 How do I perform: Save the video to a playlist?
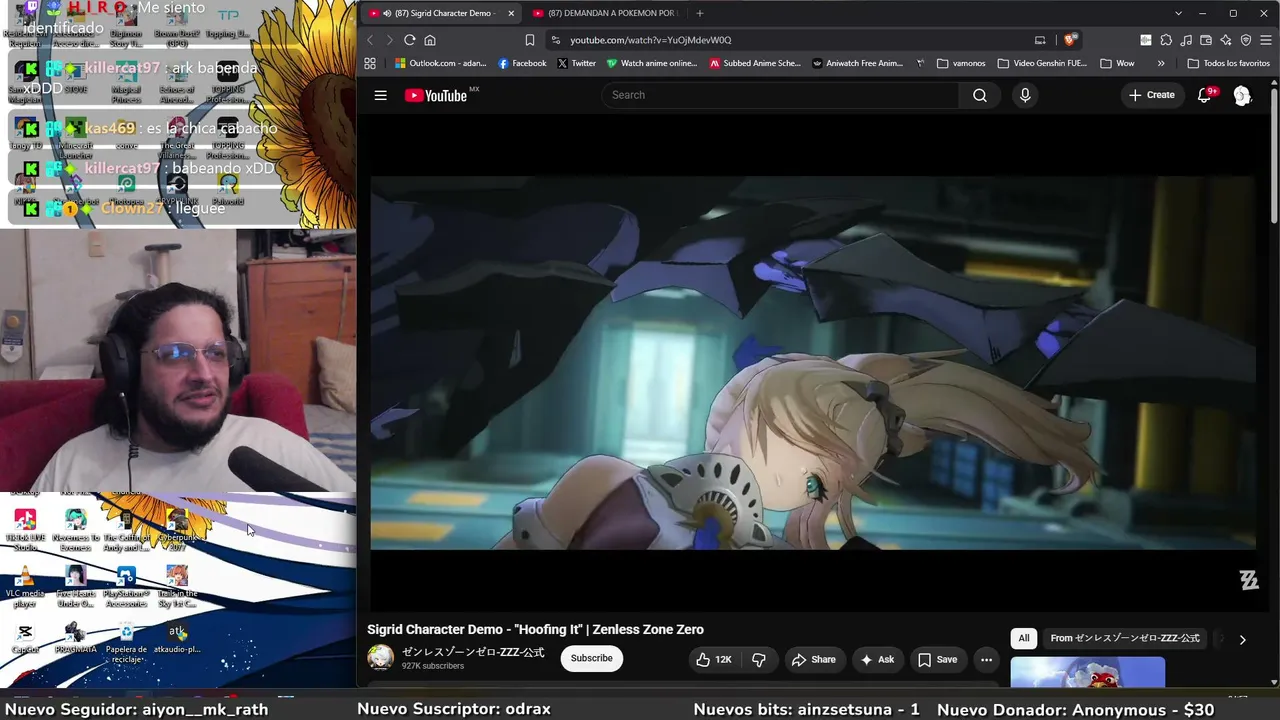tap(937, 659)
